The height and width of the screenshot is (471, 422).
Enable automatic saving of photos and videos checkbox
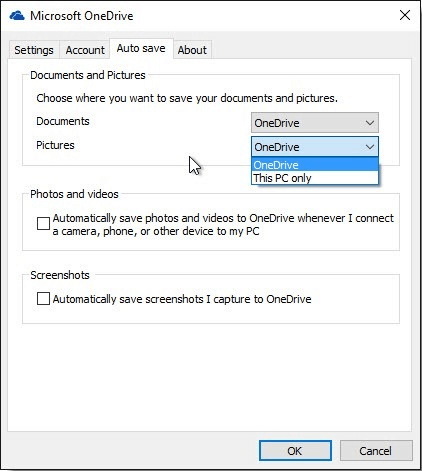(43, 223)
